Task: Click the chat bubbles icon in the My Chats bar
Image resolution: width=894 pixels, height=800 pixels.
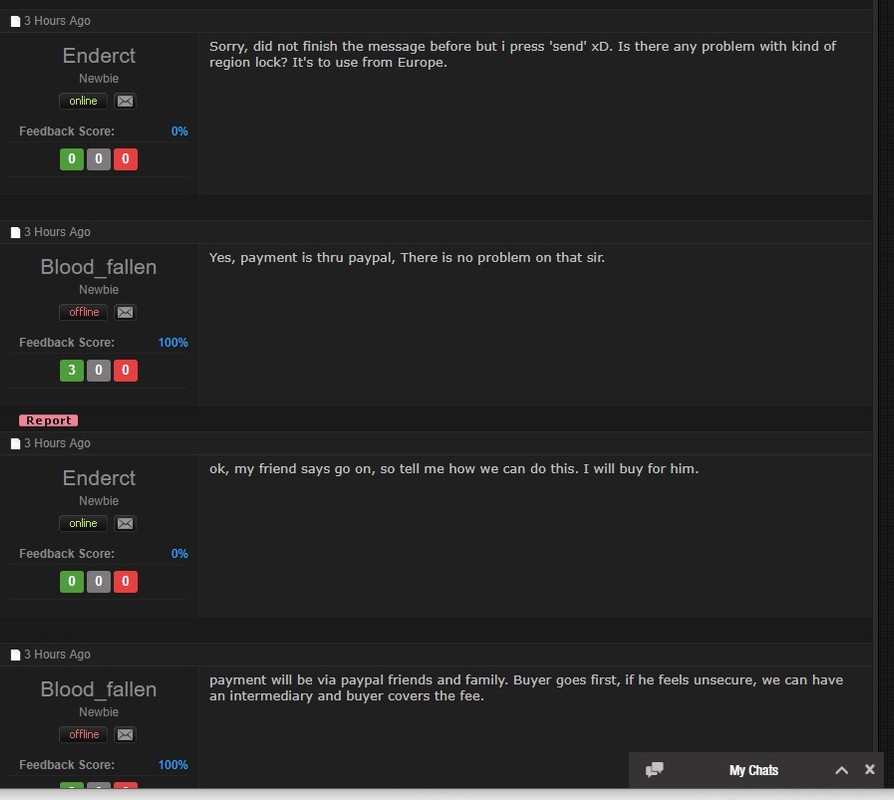Action: point(654,770)
